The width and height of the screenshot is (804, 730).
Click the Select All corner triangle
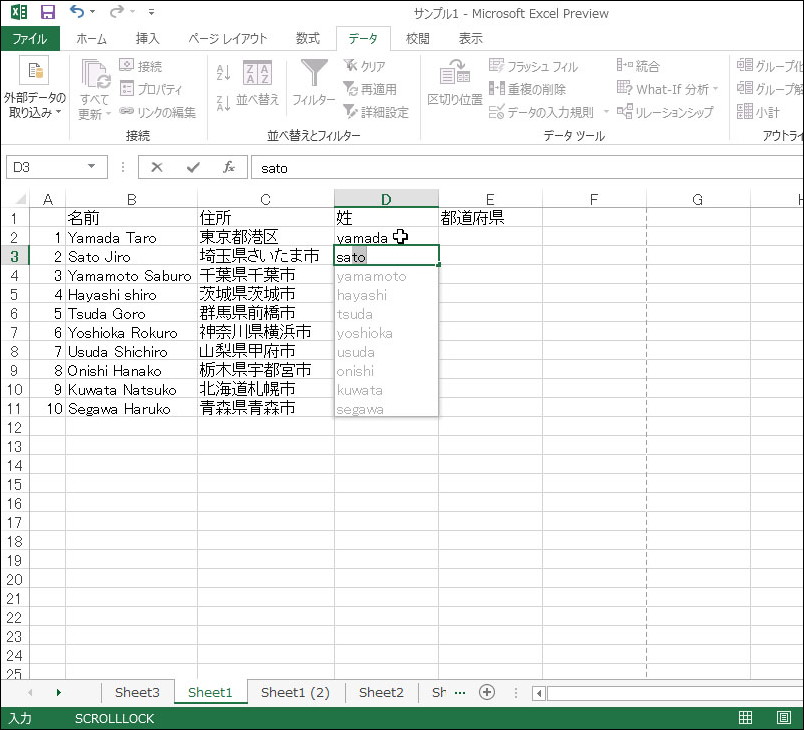[x=20, y=199]
